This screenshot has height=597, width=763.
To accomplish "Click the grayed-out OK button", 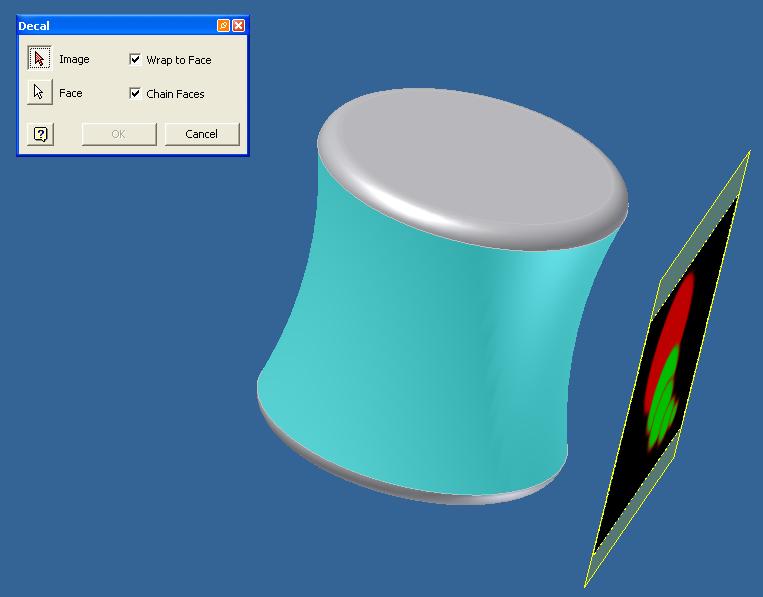I will pos(119,134).
